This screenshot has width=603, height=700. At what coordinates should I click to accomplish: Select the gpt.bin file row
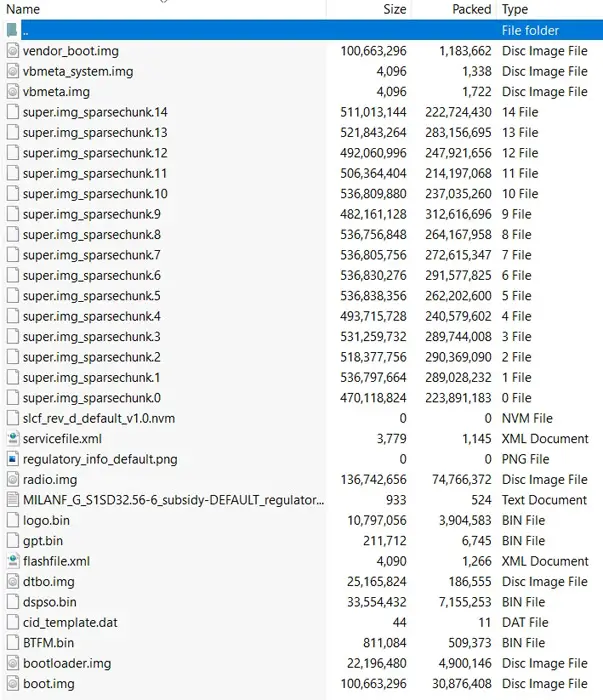pyautogui.click(x=43, y=541)
